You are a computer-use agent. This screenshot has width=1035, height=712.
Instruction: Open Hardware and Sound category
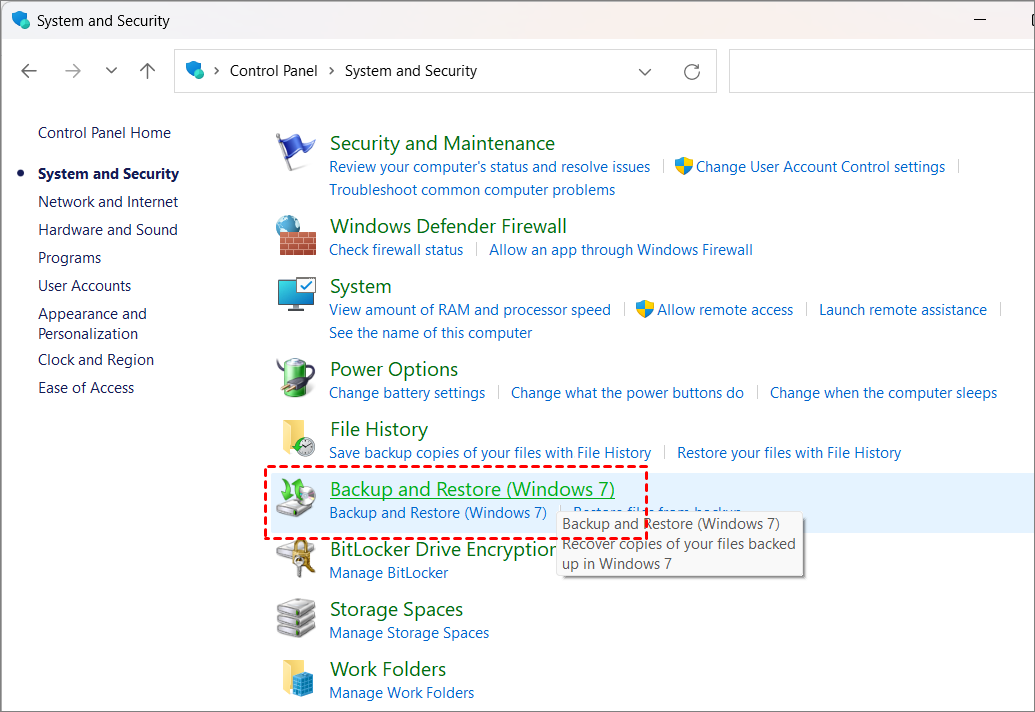pos(108,230)
